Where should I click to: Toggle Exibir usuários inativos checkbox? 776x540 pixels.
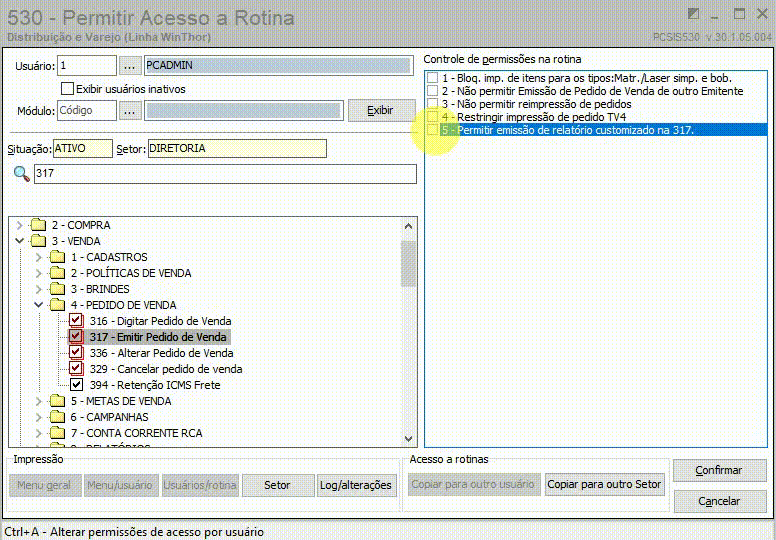click(66, 89)
